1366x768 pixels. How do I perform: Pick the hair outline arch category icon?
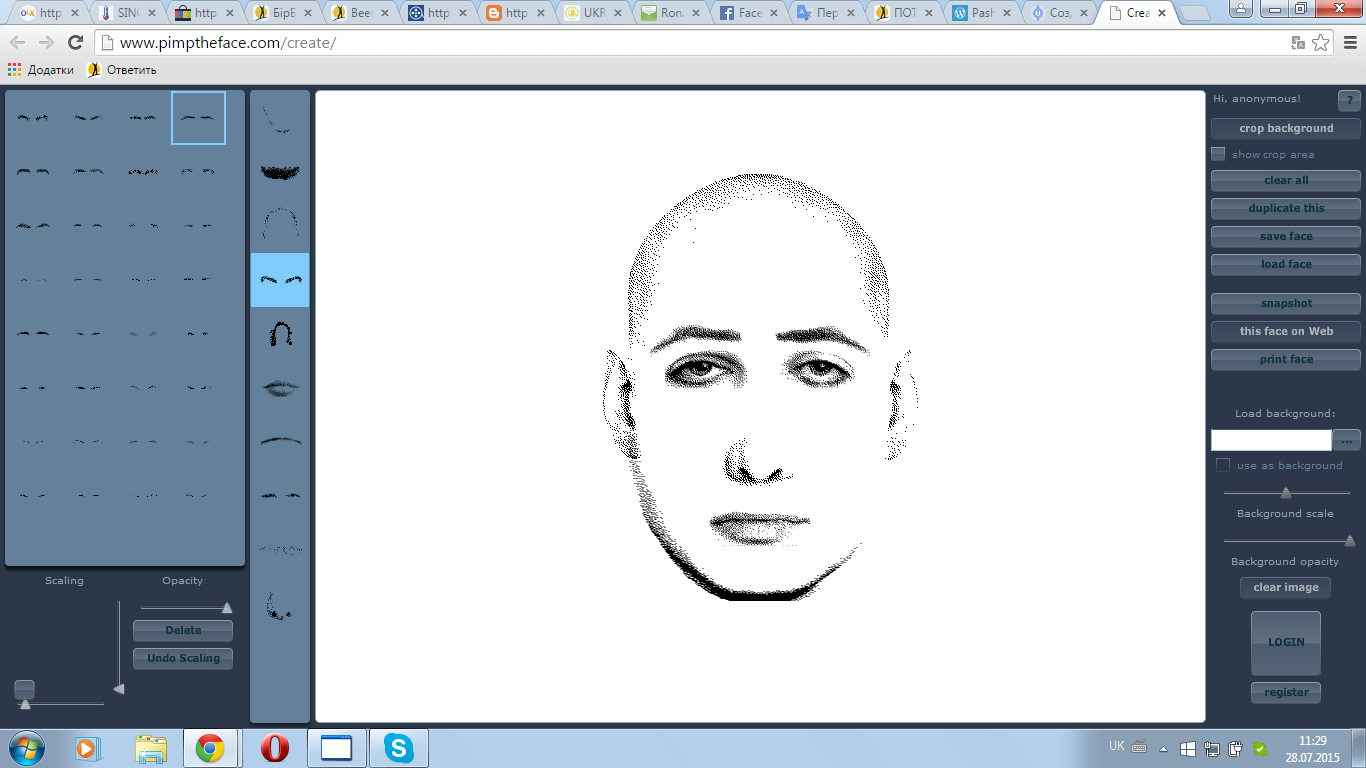280,222
